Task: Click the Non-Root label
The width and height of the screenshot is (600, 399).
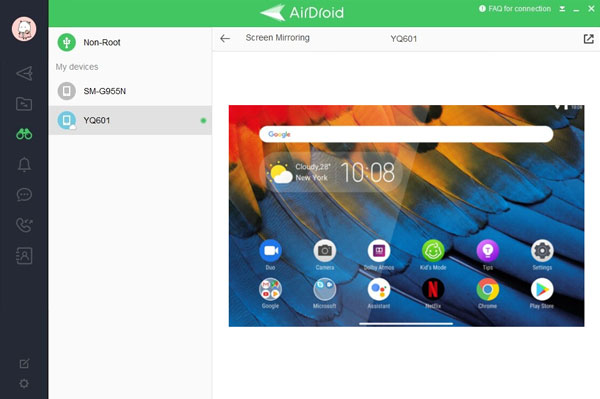Action: pyautogui.click(x=102, y=42)
